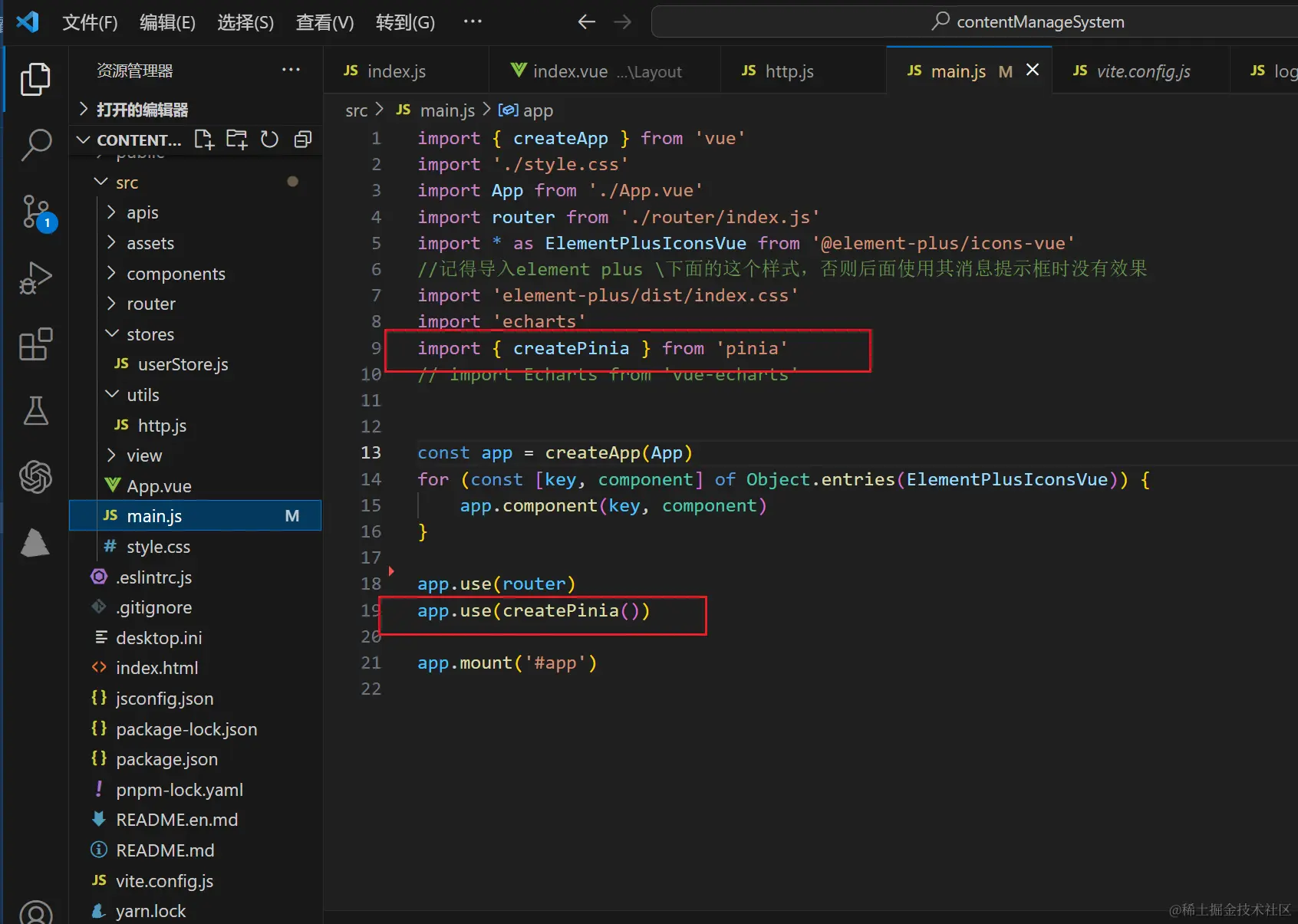Open .gitignore in the file tree

[196, 607]
